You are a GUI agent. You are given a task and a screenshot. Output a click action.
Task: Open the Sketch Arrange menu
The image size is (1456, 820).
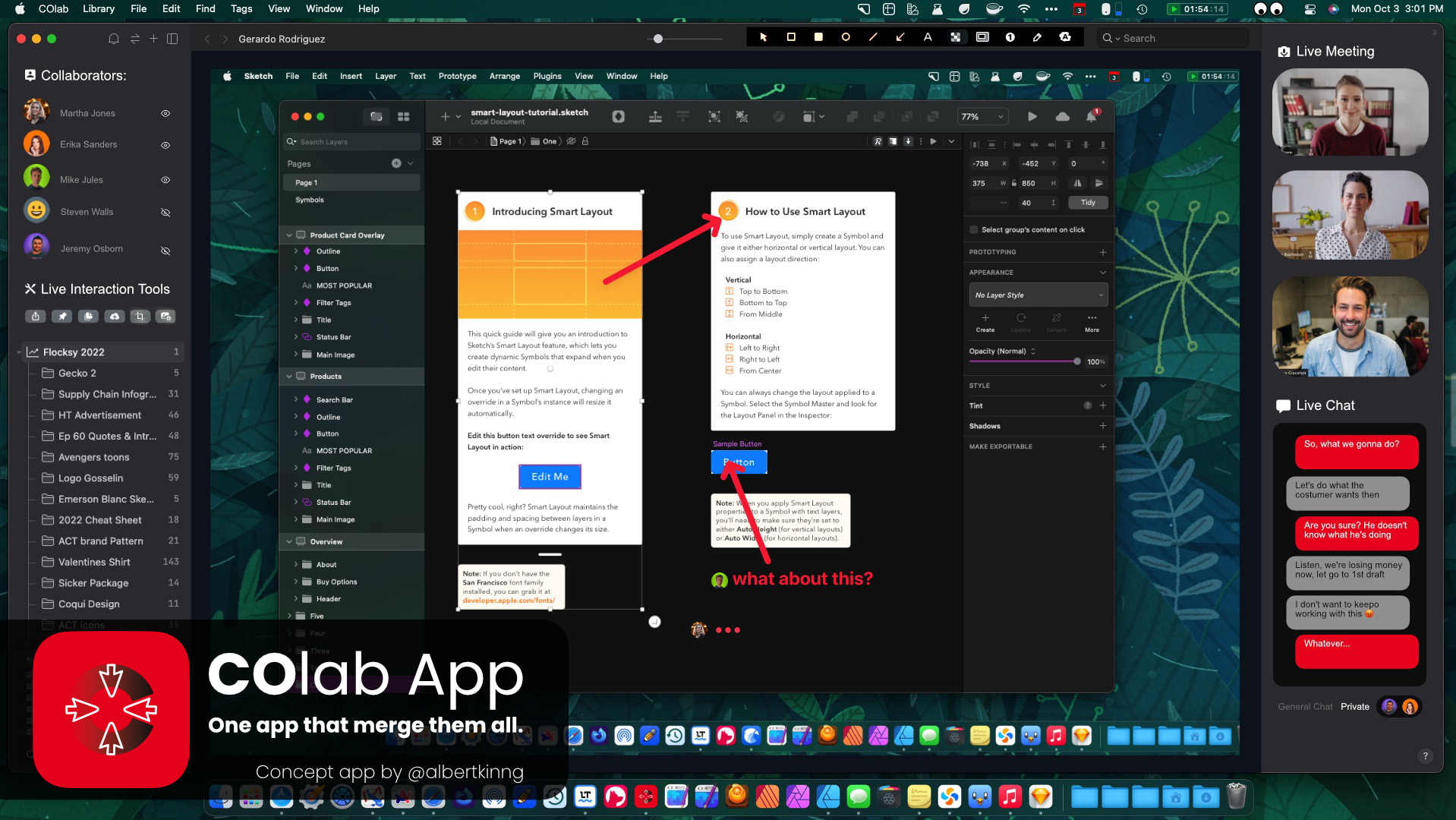tap(505, 76)
